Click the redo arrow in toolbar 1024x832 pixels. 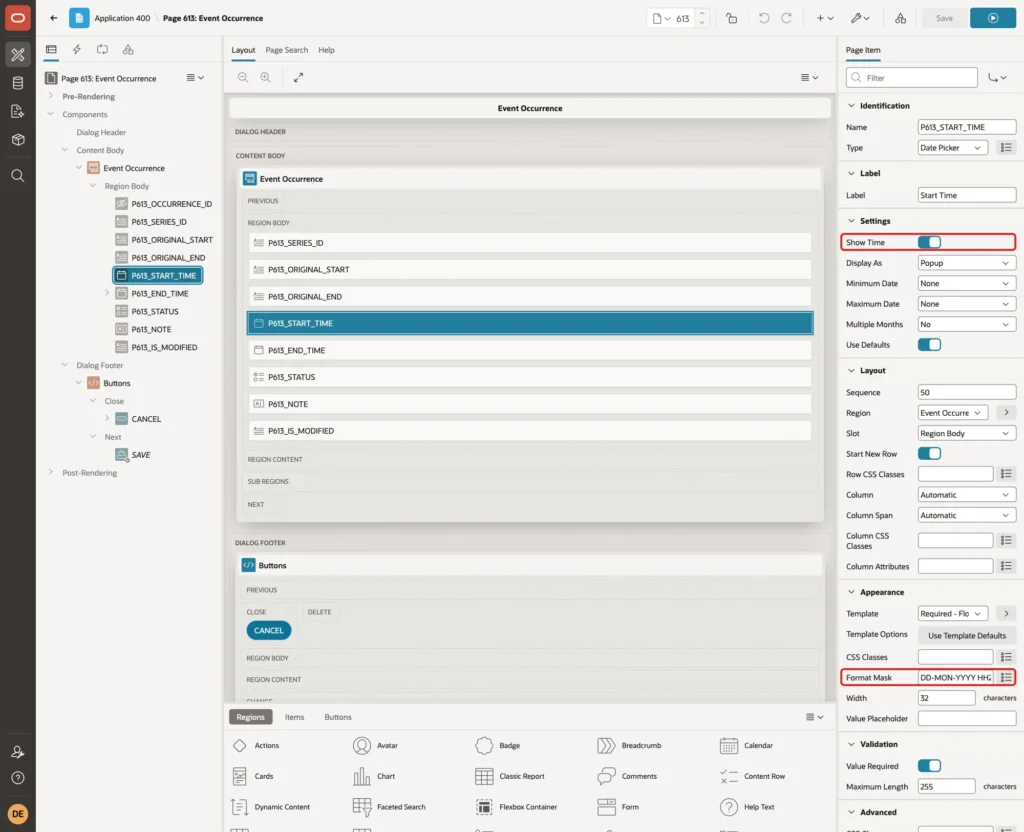point(786,18)
